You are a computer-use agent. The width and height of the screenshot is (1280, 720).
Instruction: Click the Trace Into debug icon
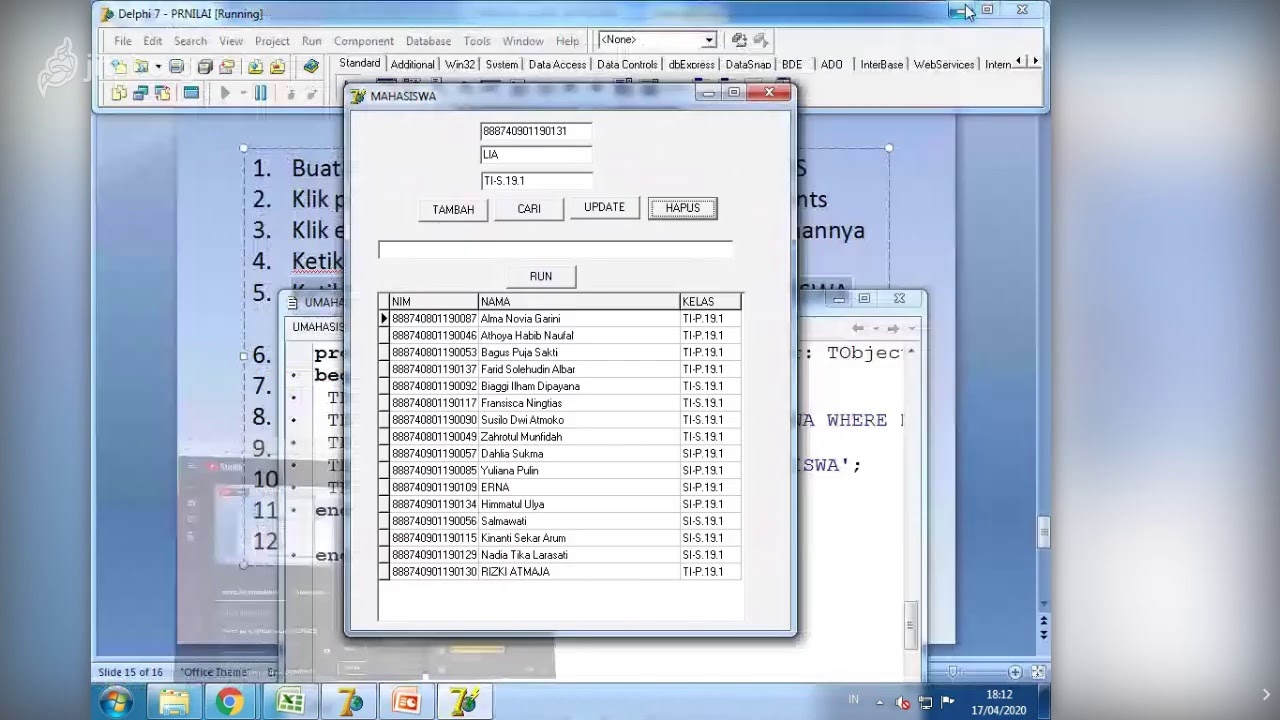click(x=289, y=93)
